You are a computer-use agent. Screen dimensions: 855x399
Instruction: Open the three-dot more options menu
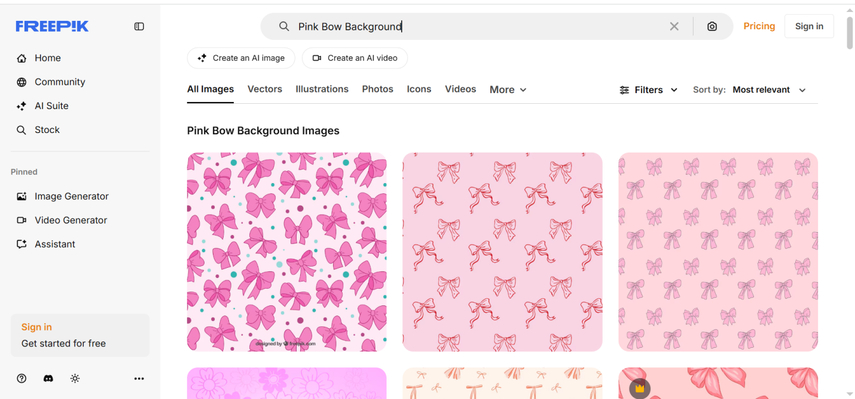click(139, 378)
